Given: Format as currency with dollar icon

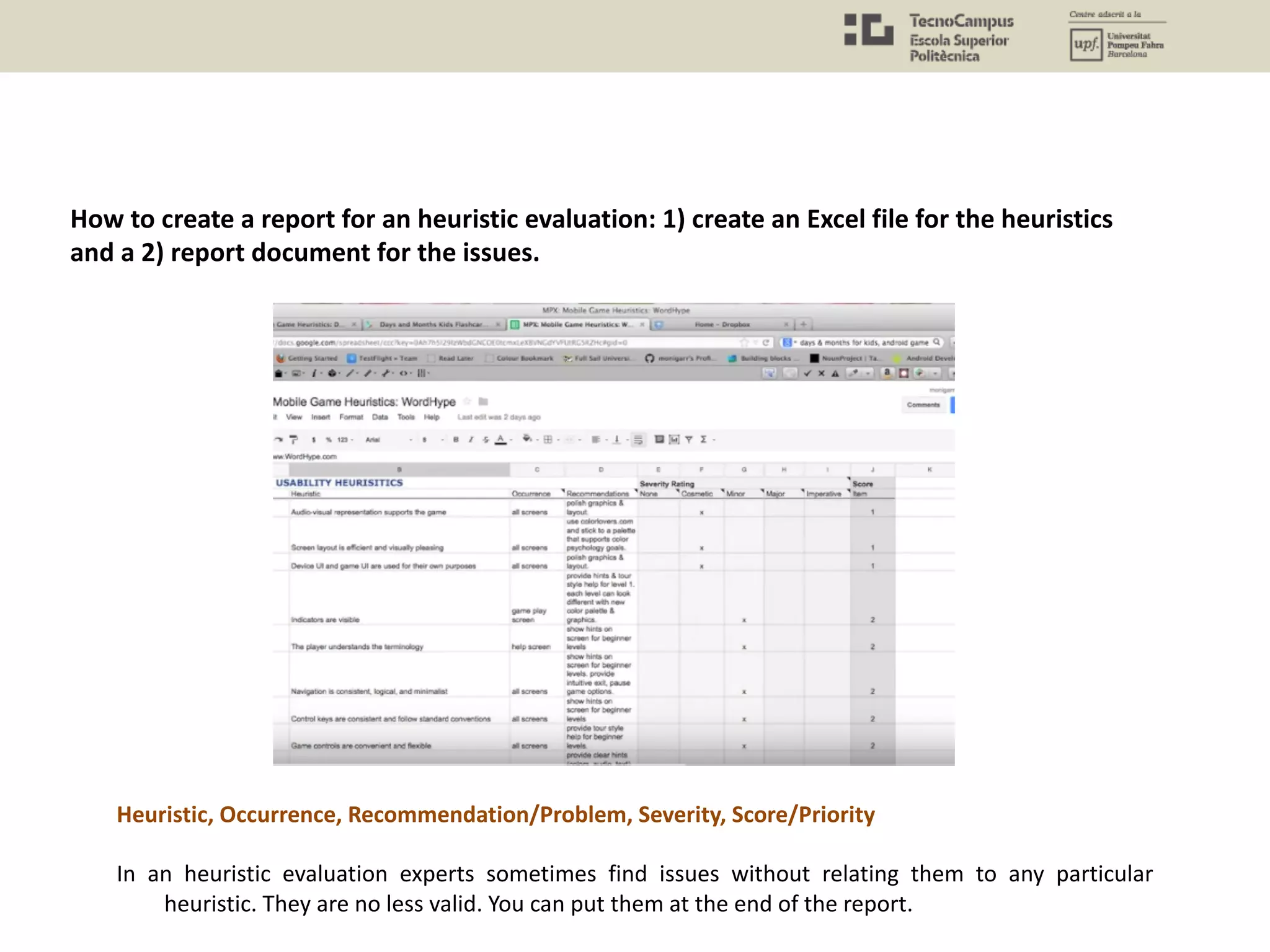Looking at the screenshot, I should tap(314, 439).
